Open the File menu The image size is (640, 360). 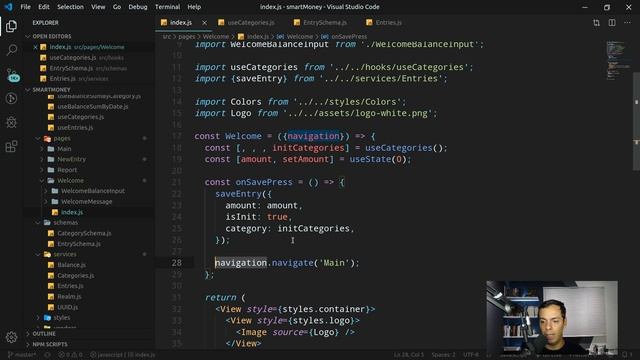click(25, 7)
